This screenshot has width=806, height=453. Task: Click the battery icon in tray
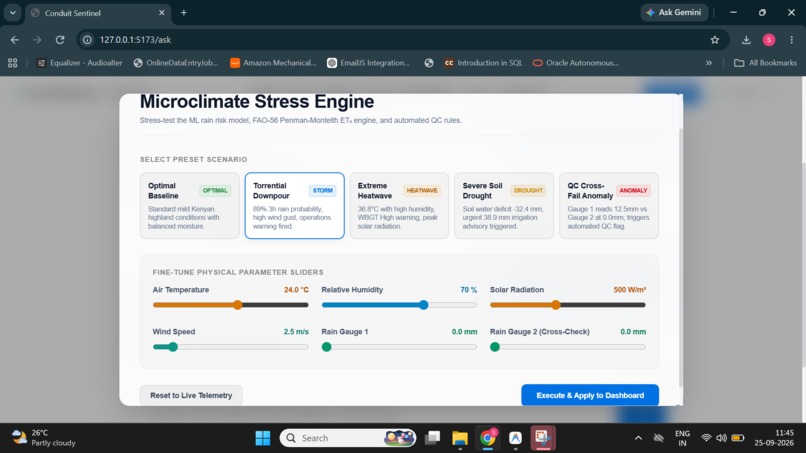738,438
